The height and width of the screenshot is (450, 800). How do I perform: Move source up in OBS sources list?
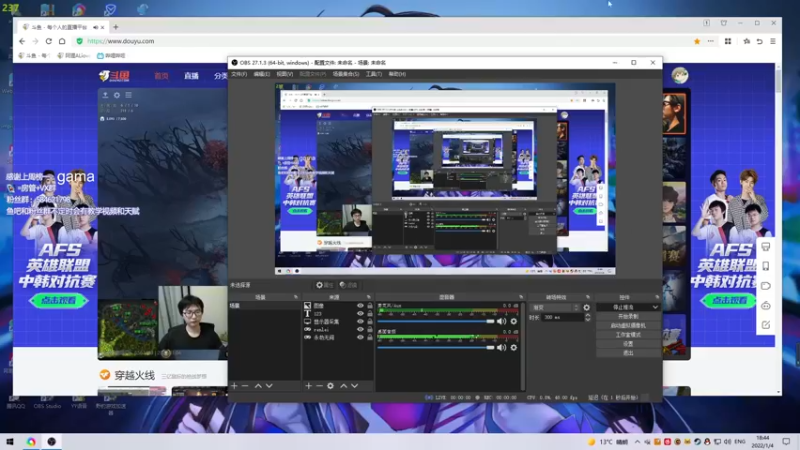(343, 386)
